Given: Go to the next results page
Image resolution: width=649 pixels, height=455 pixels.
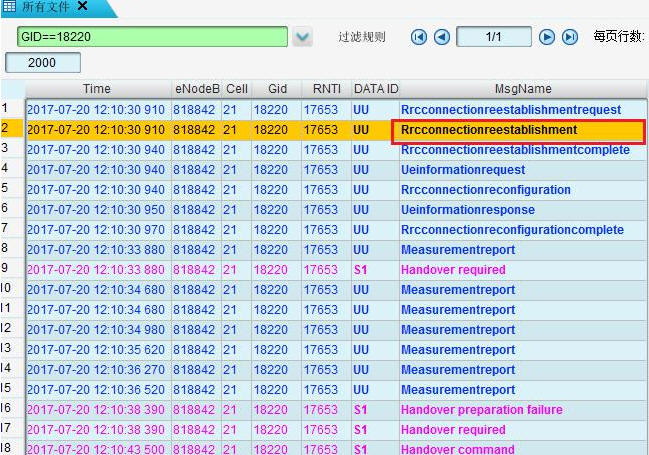Looking at the screenshot, I should 547,37.
